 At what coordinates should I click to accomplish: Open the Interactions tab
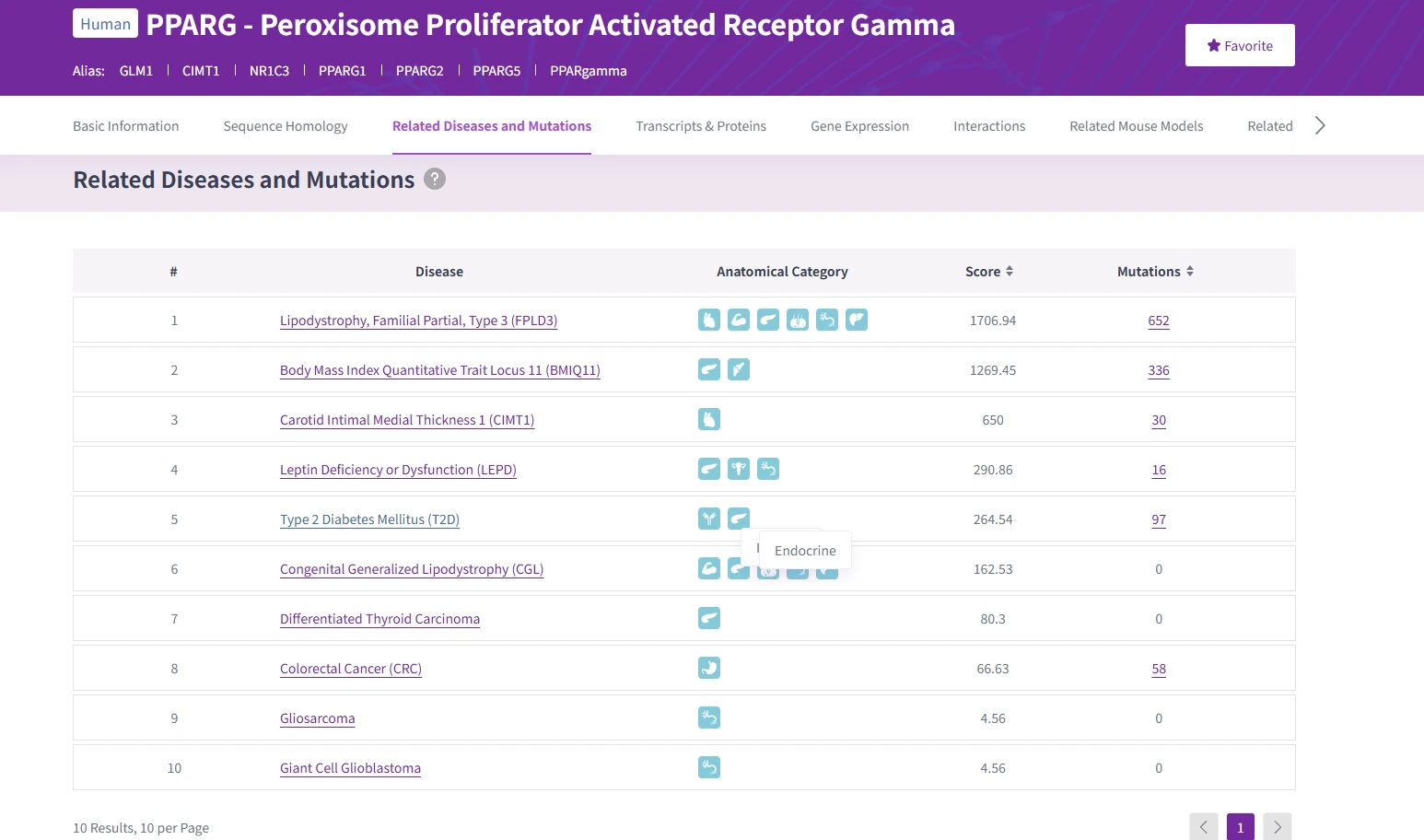point(989,125)
